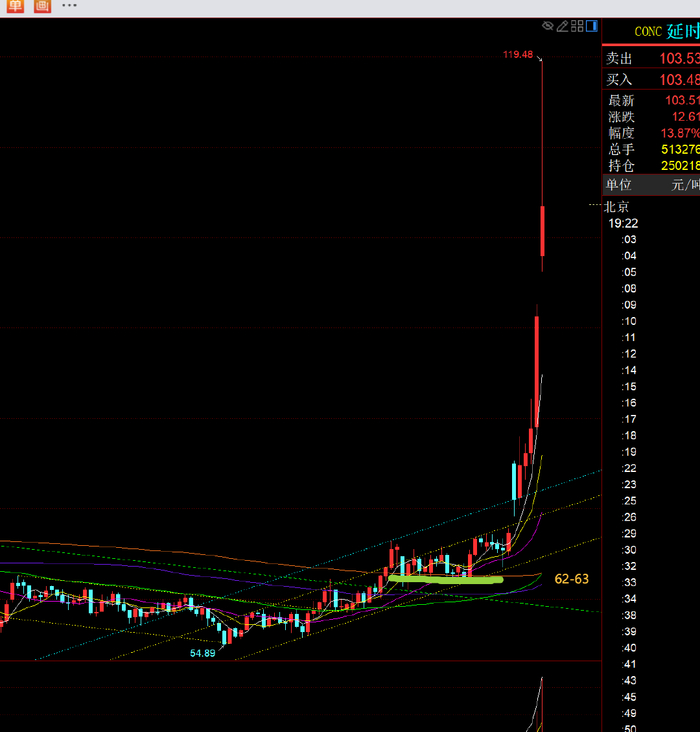Click the percentage value 13.87%
The image size is (700, 732).
point(680,133)
